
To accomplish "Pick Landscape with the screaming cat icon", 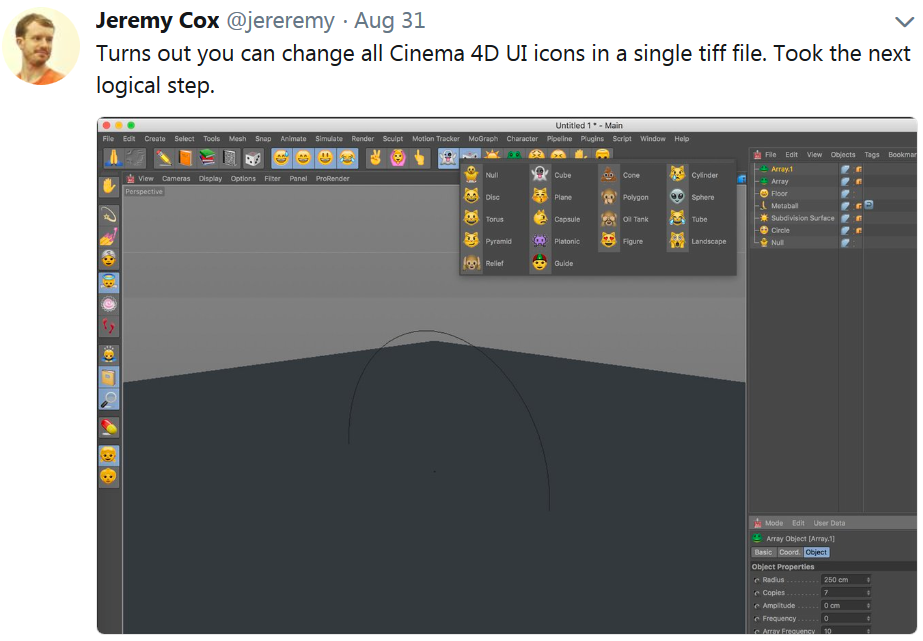I will click(x=678, y=241).
